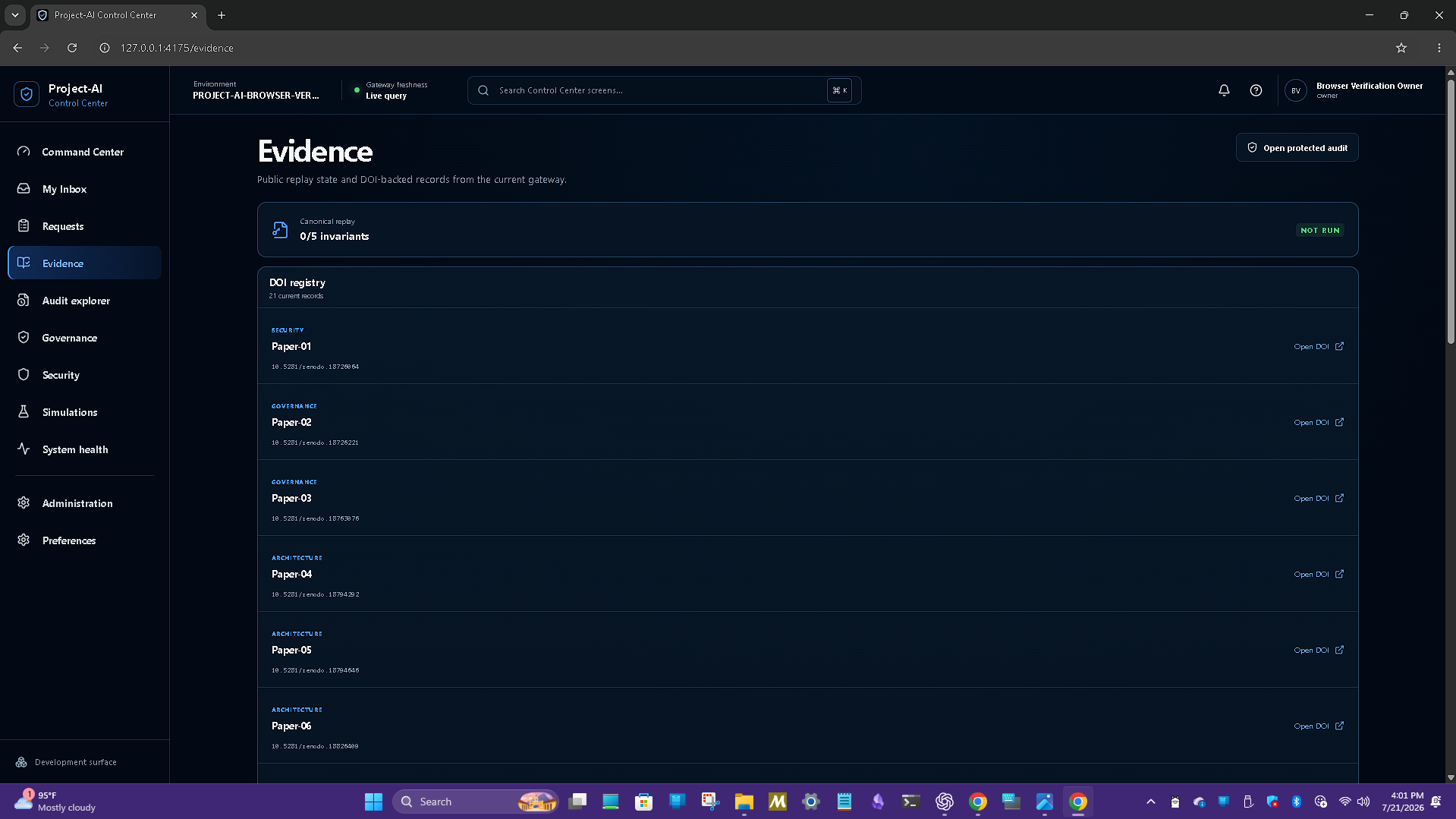1456x819 pixels.
Task: Click the search magnifier icon in Control Center search
Action: click(483, 90)
